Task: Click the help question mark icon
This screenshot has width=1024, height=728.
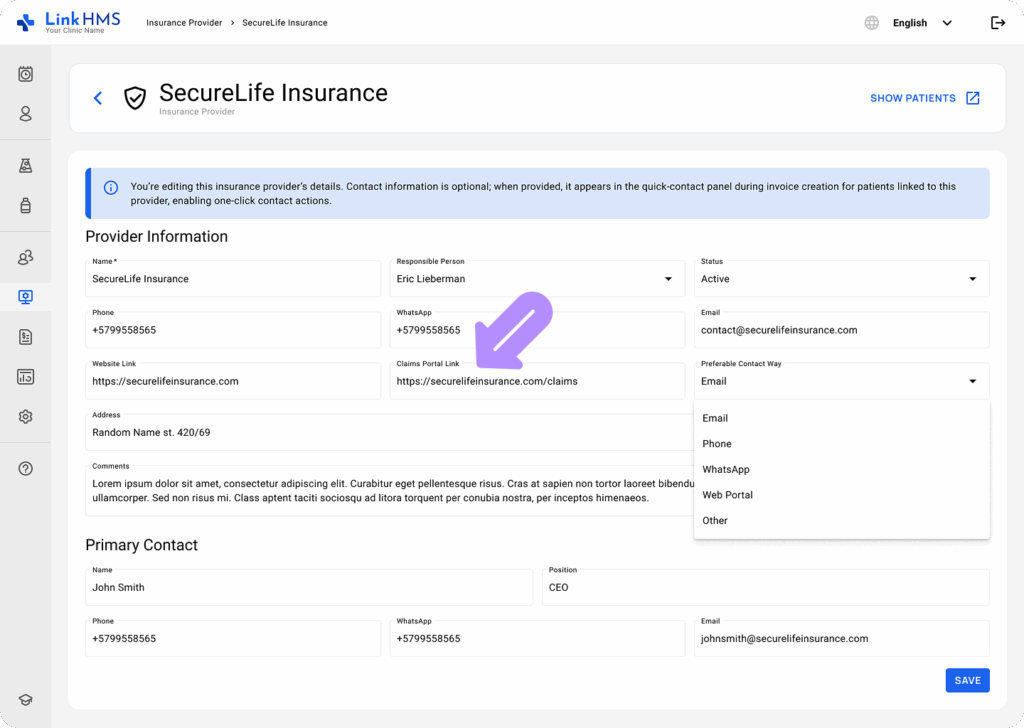Action: pyautogui.click(x=25, y=467)
